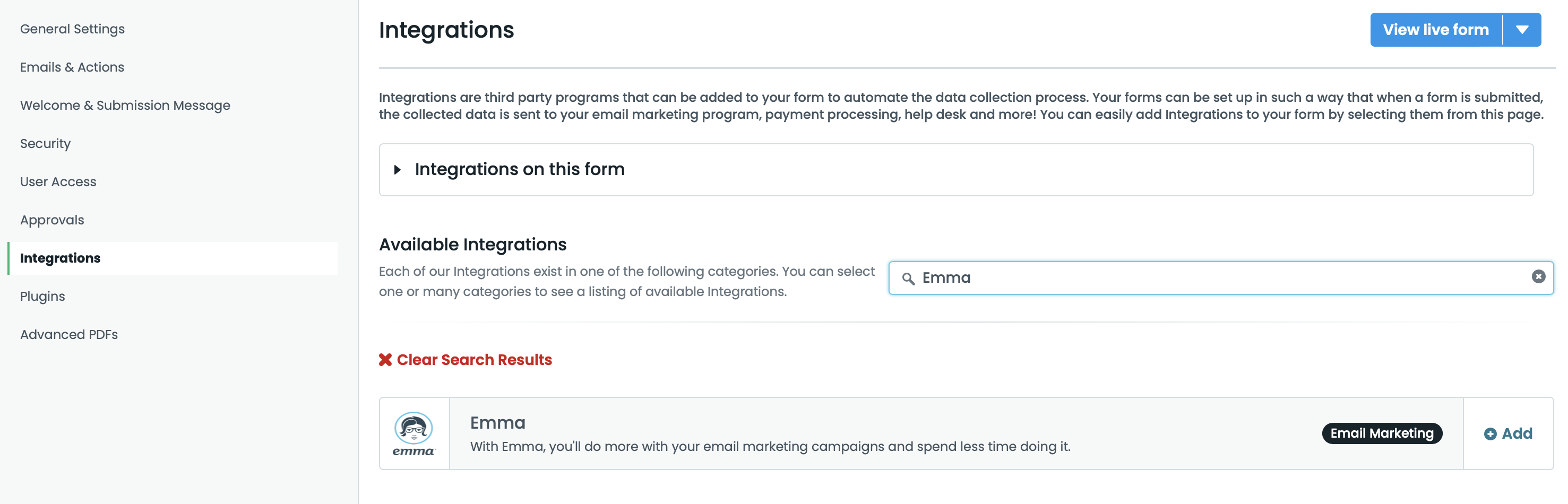This screenshot has width=1568, height=504.
Task: Click the View live form button
Action: [1435, 30]
